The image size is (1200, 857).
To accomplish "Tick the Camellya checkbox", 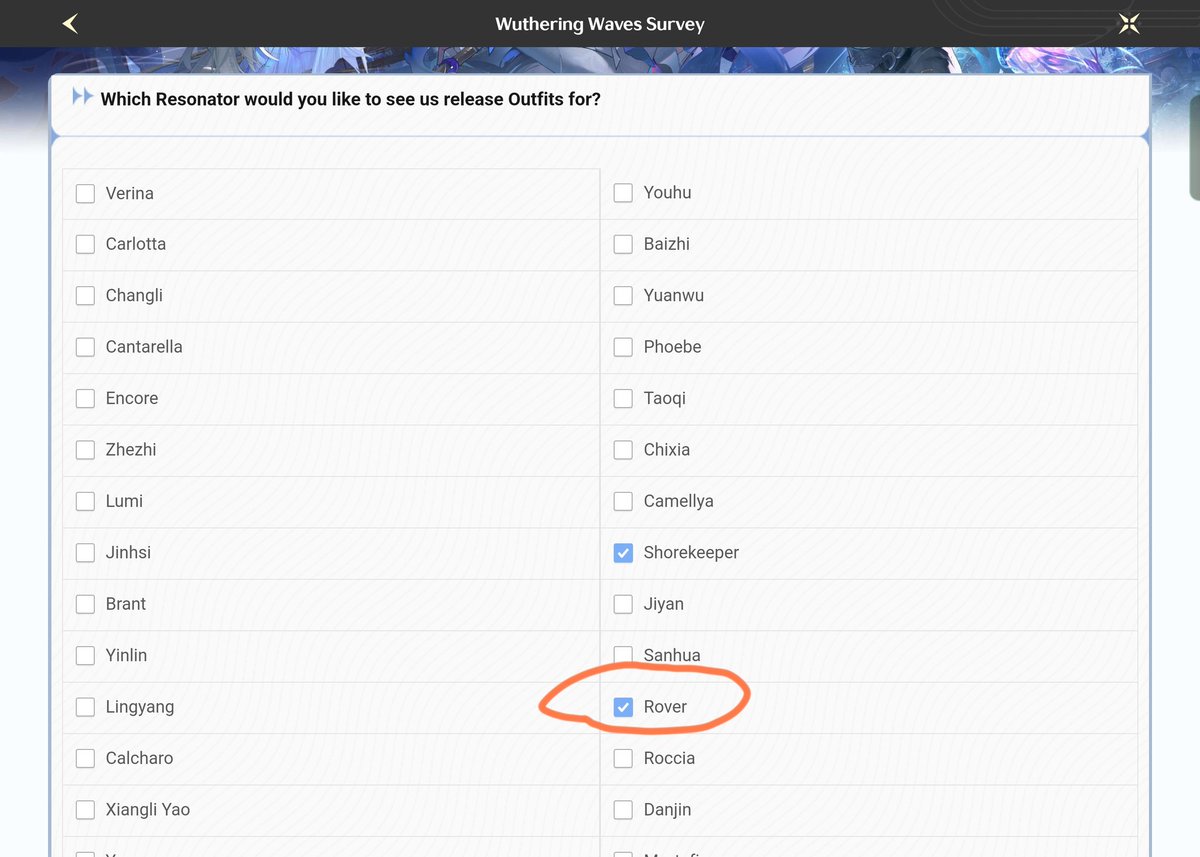I will point(623,501).
